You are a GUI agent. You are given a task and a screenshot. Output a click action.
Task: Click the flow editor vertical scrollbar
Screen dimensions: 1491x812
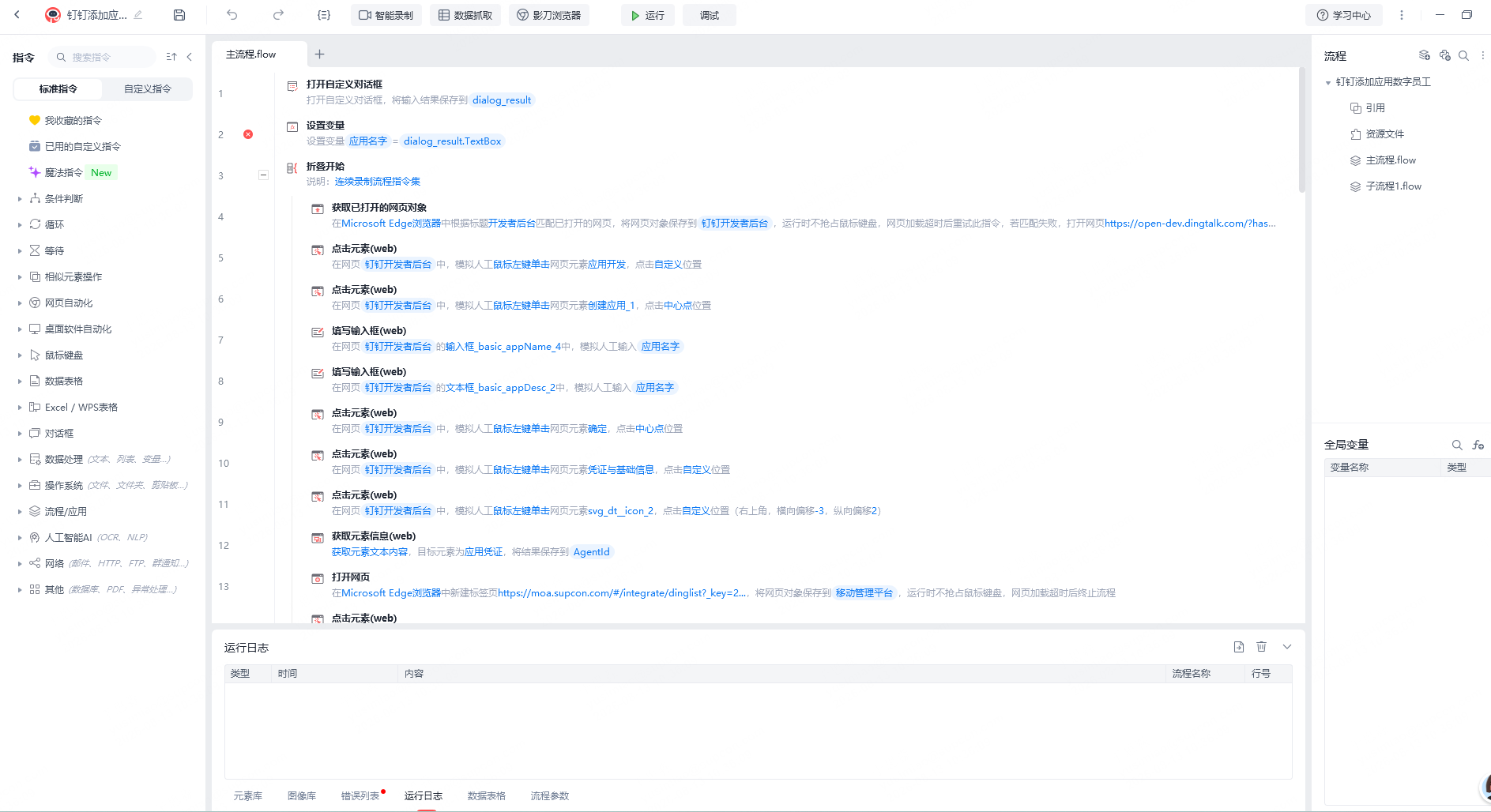click(x=1301, y=130)
